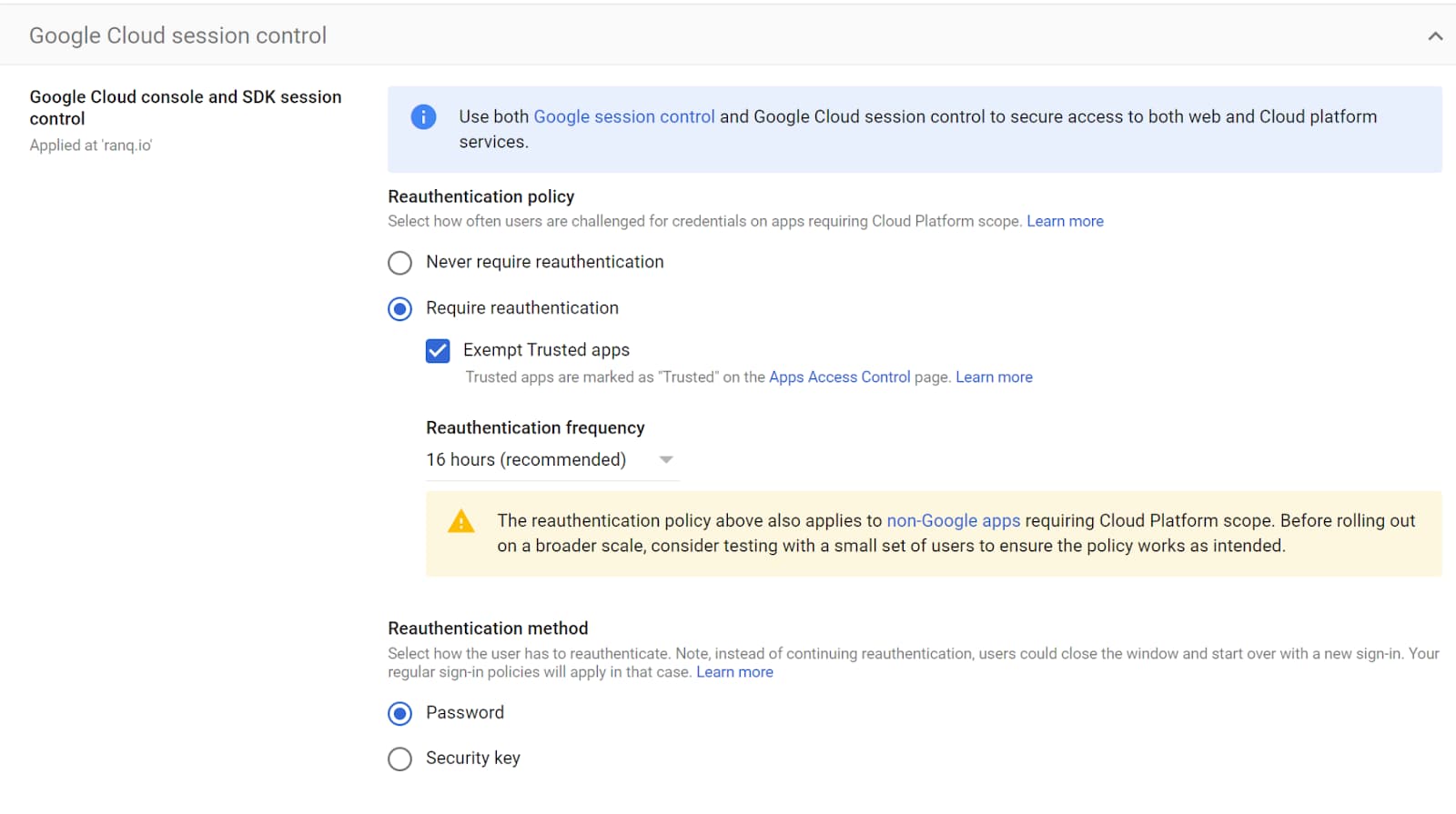Click the Reauthentication frequency label

535,427
